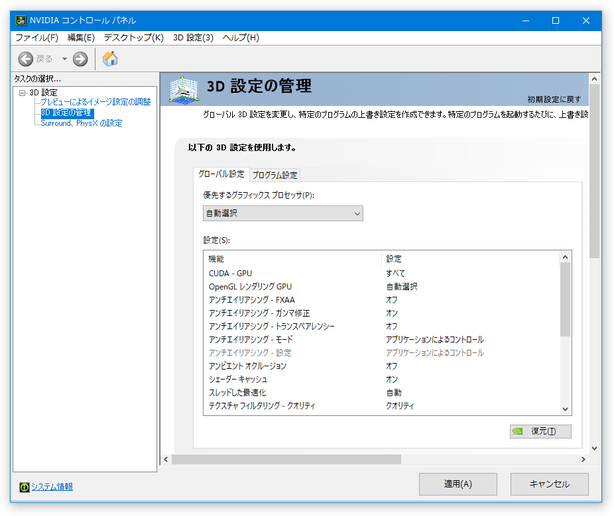Click the システム情報 icon
Image resolution: width=614 pixels, height=516 pixels.
(24, 487)
